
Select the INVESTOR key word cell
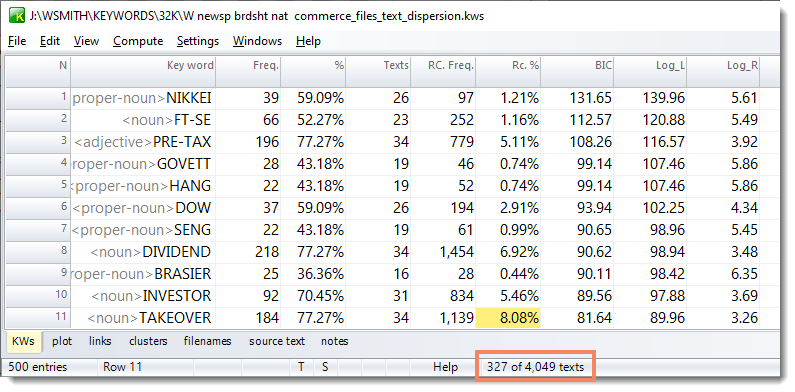(143, 296)
